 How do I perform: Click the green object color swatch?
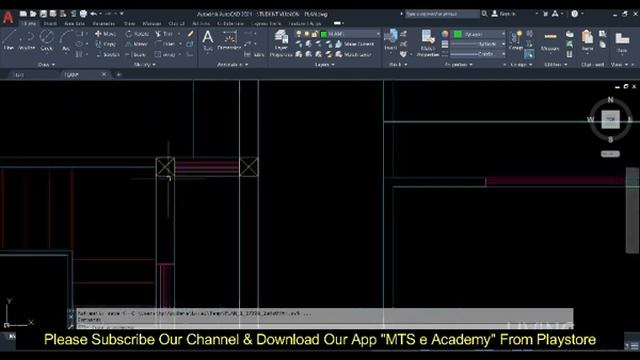(x=458, y=34)
